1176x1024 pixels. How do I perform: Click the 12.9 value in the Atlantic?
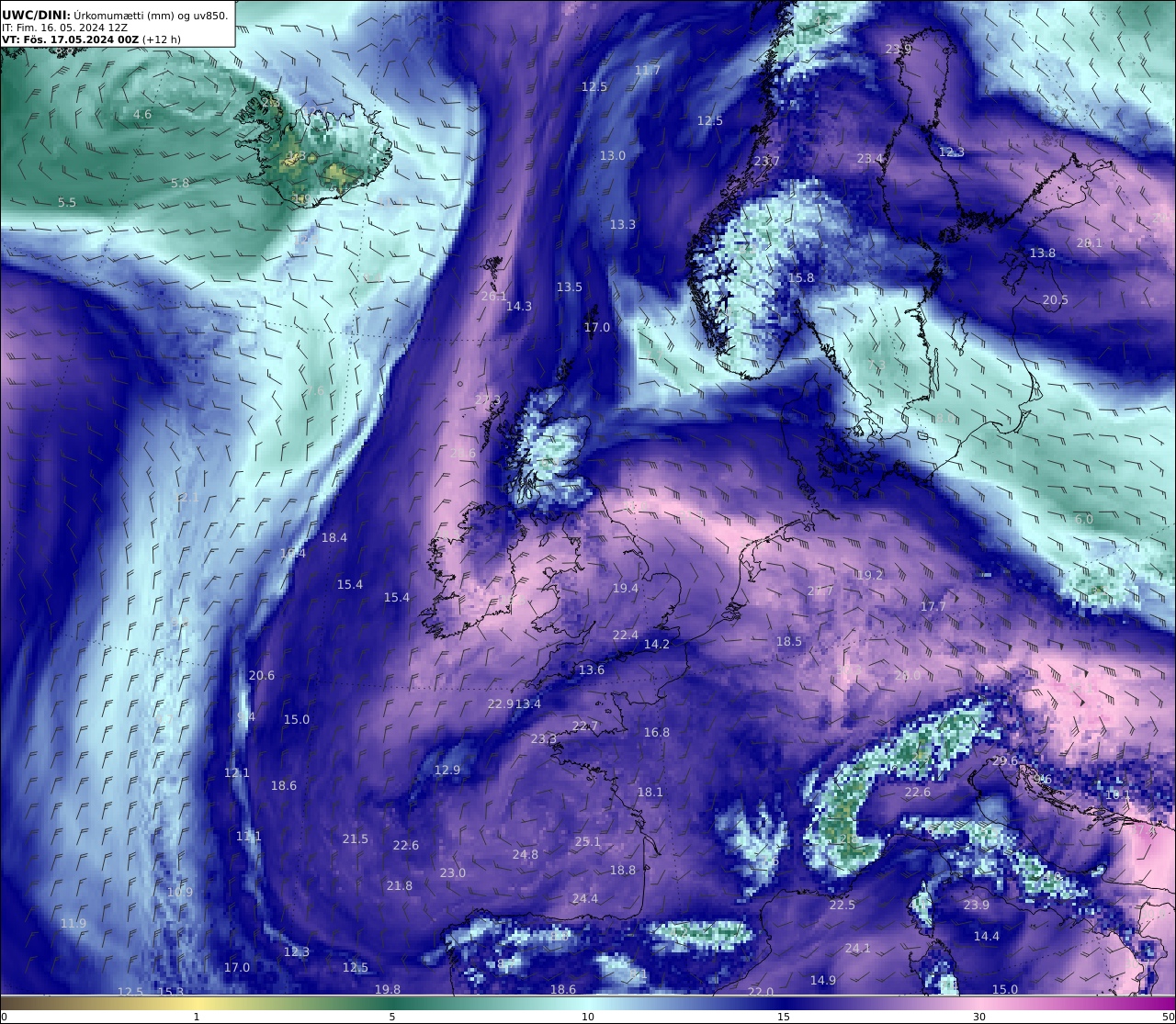click(447, 771)
